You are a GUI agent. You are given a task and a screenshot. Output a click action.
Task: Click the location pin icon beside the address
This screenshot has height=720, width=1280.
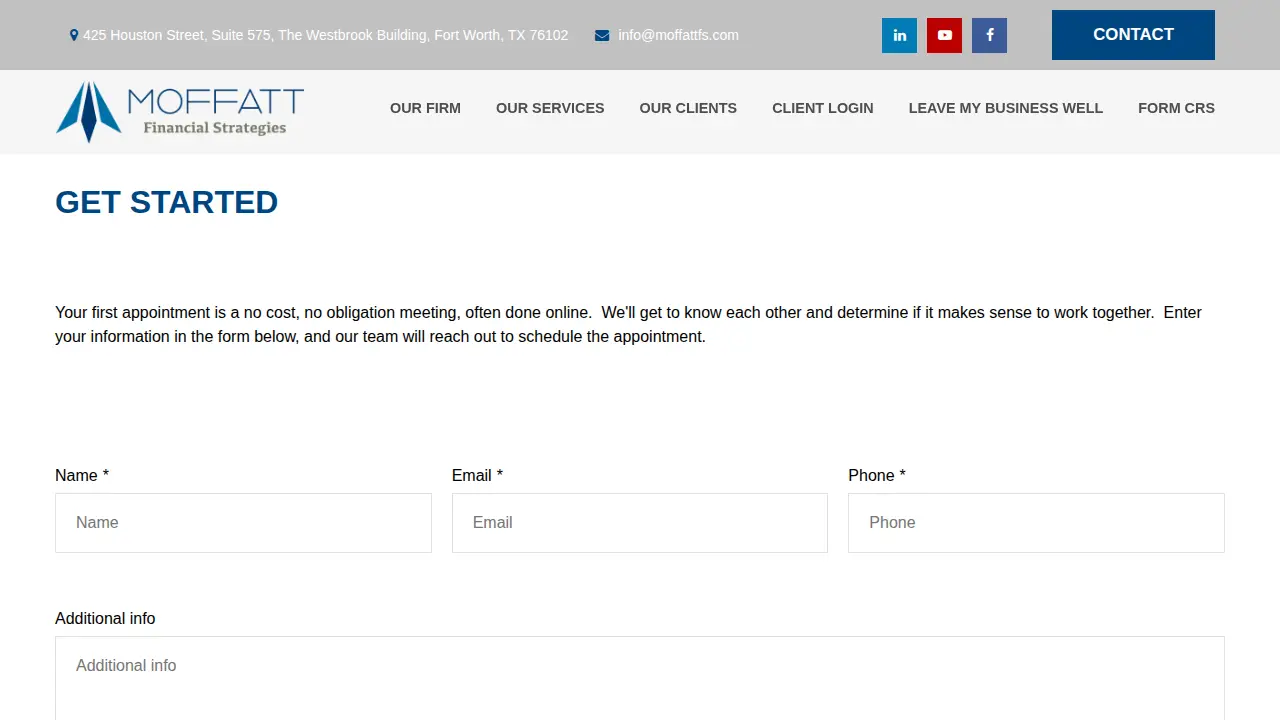click(74, 35)
